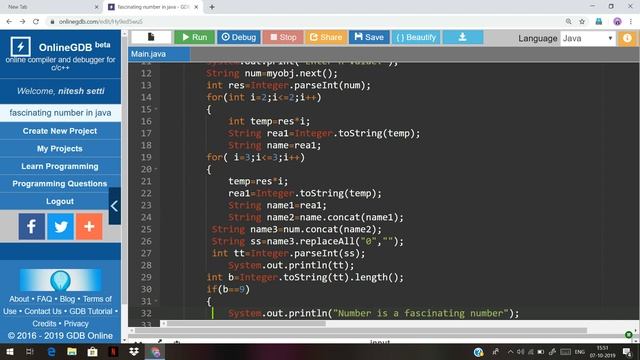Select the Main.java tab
640x360 pixels.
159,54
